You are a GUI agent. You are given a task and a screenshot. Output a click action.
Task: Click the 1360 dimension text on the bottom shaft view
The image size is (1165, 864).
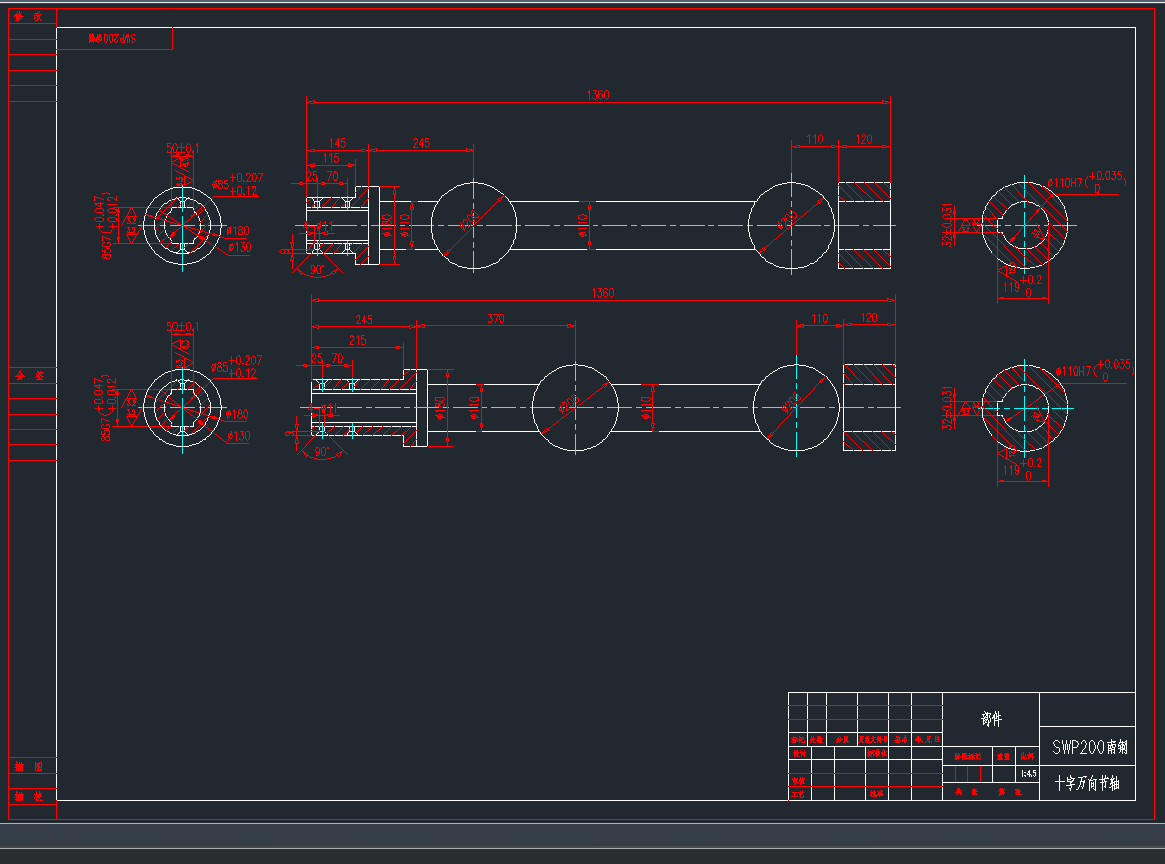pyautogui.click(x=602, y=293)
